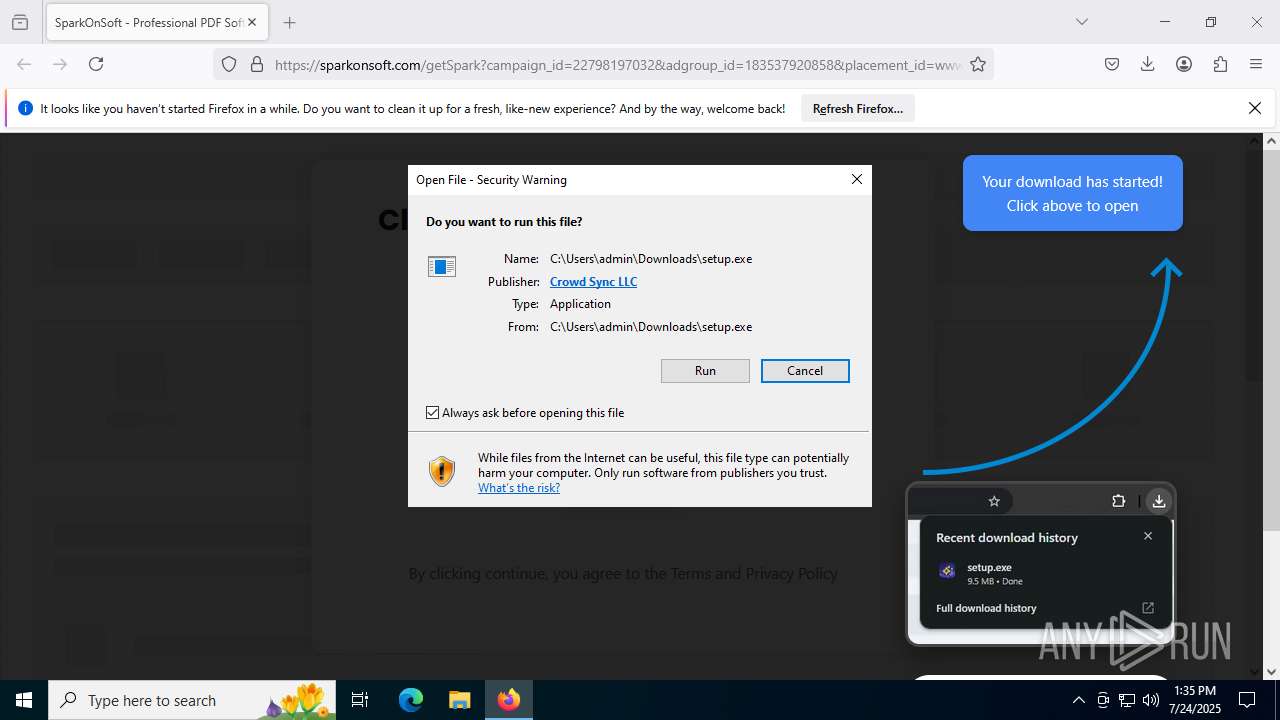Open the Extensions puzzle icon

coord(1220,64)
